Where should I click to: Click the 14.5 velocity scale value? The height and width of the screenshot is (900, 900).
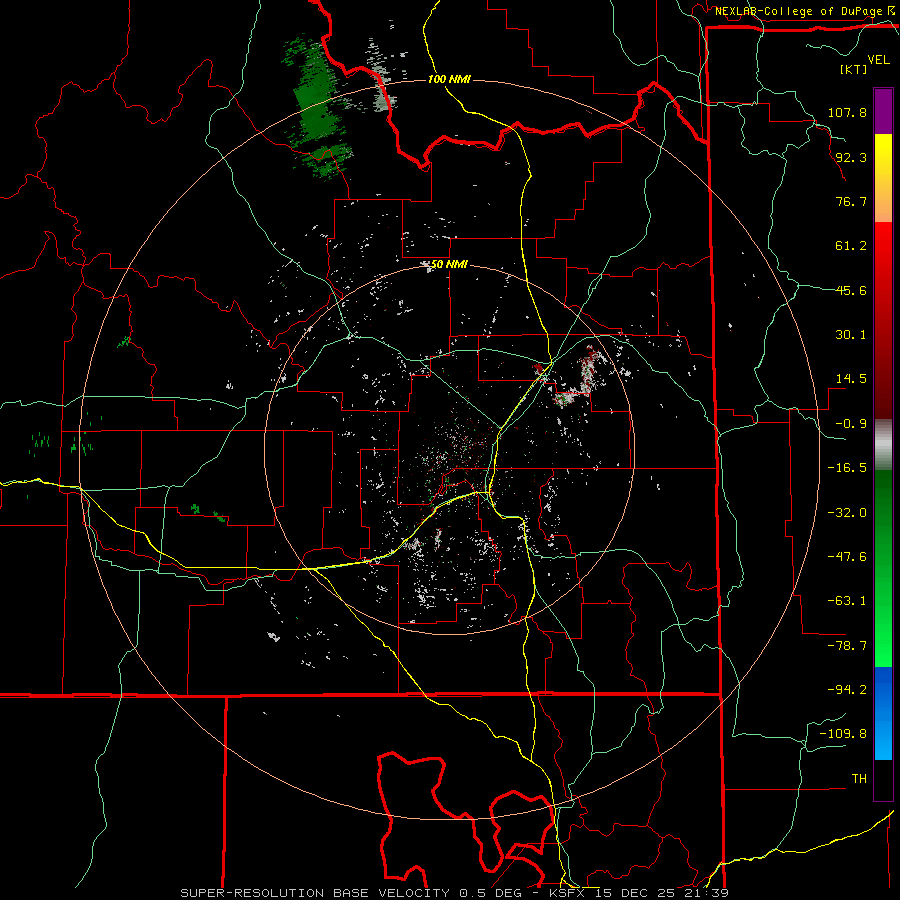tap(851, 379)
